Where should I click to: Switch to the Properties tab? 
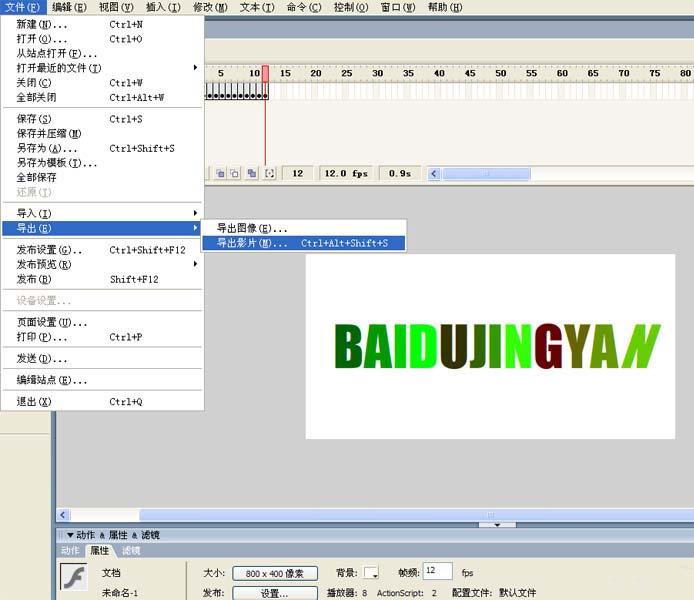100,550
